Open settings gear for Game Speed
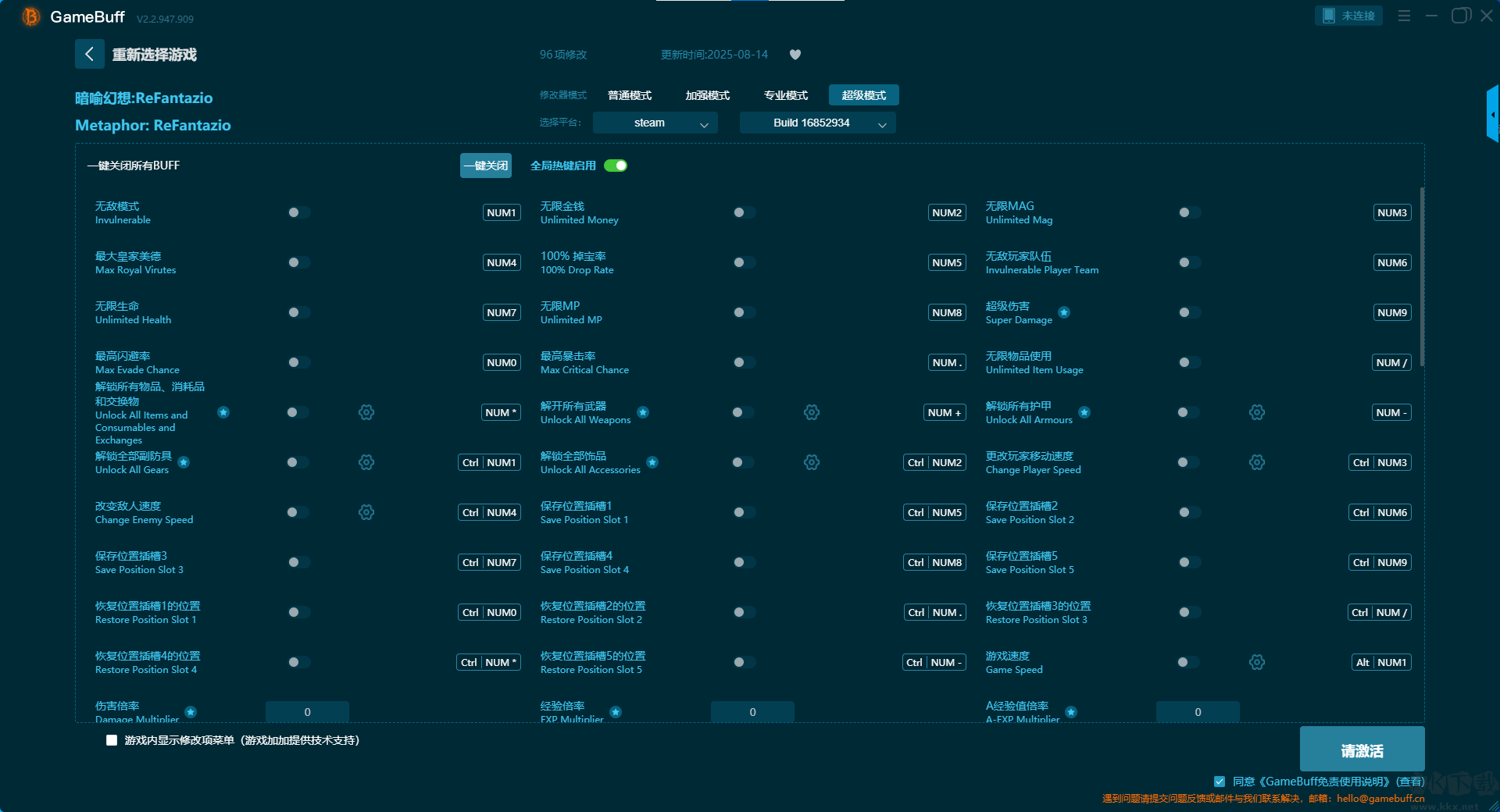Image resolution: width=1500 pixels, height=812 pixels. tap(1257, 662)
